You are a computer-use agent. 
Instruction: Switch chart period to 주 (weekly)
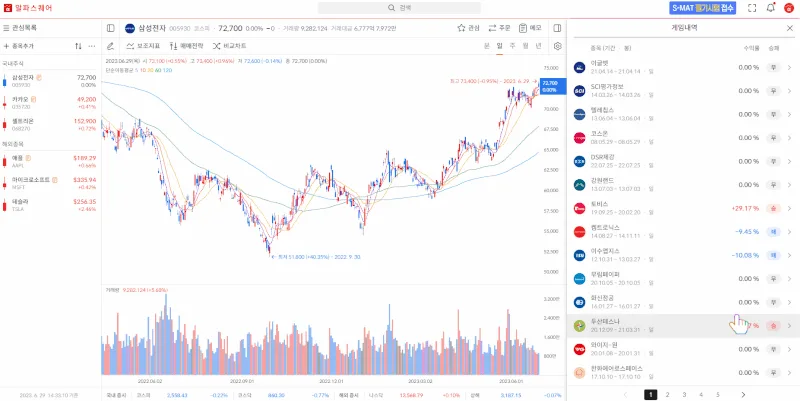click(512, 46)
